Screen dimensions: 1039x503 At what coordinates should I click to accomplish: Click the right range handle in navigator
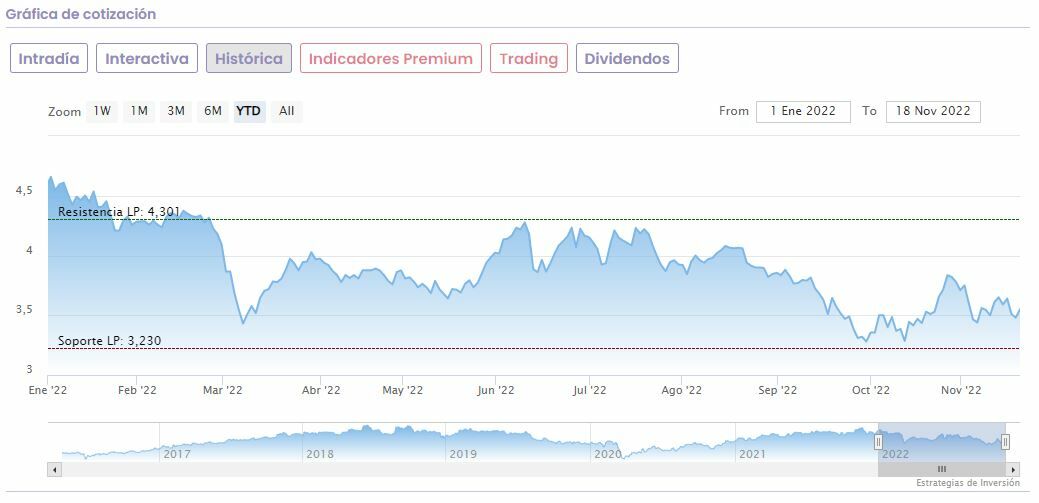tap(1005, 442)
